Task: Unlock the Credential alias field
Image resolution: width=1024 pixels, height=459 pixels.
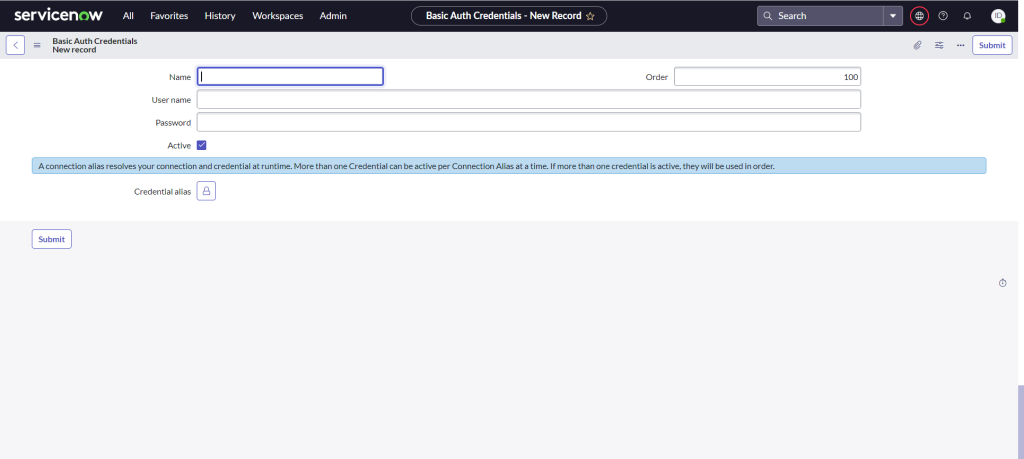Action: tap(206, 190)
